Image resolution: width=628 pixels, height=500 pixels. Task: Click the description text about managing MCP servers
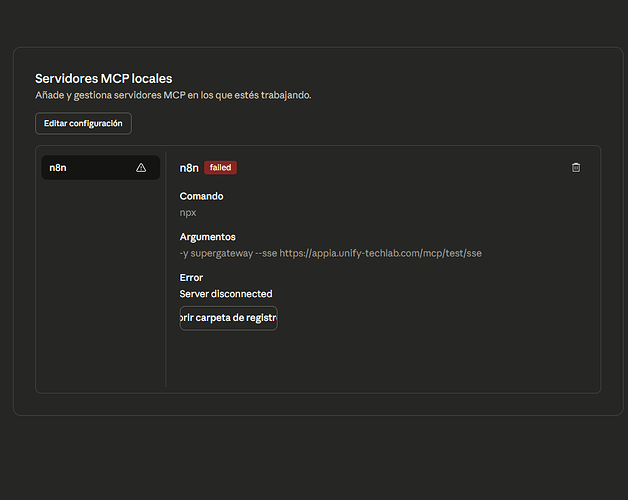173,95
